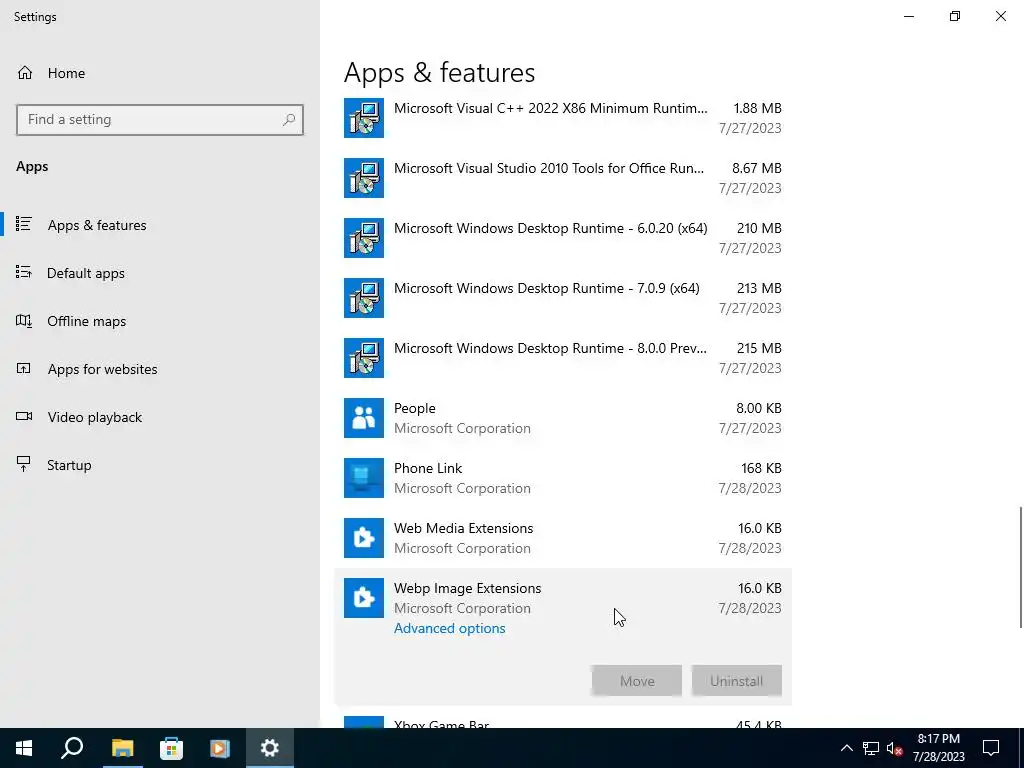Click the Home label in sidebar
Screen dimensions: 1024x768
click(x=66, y=73)
